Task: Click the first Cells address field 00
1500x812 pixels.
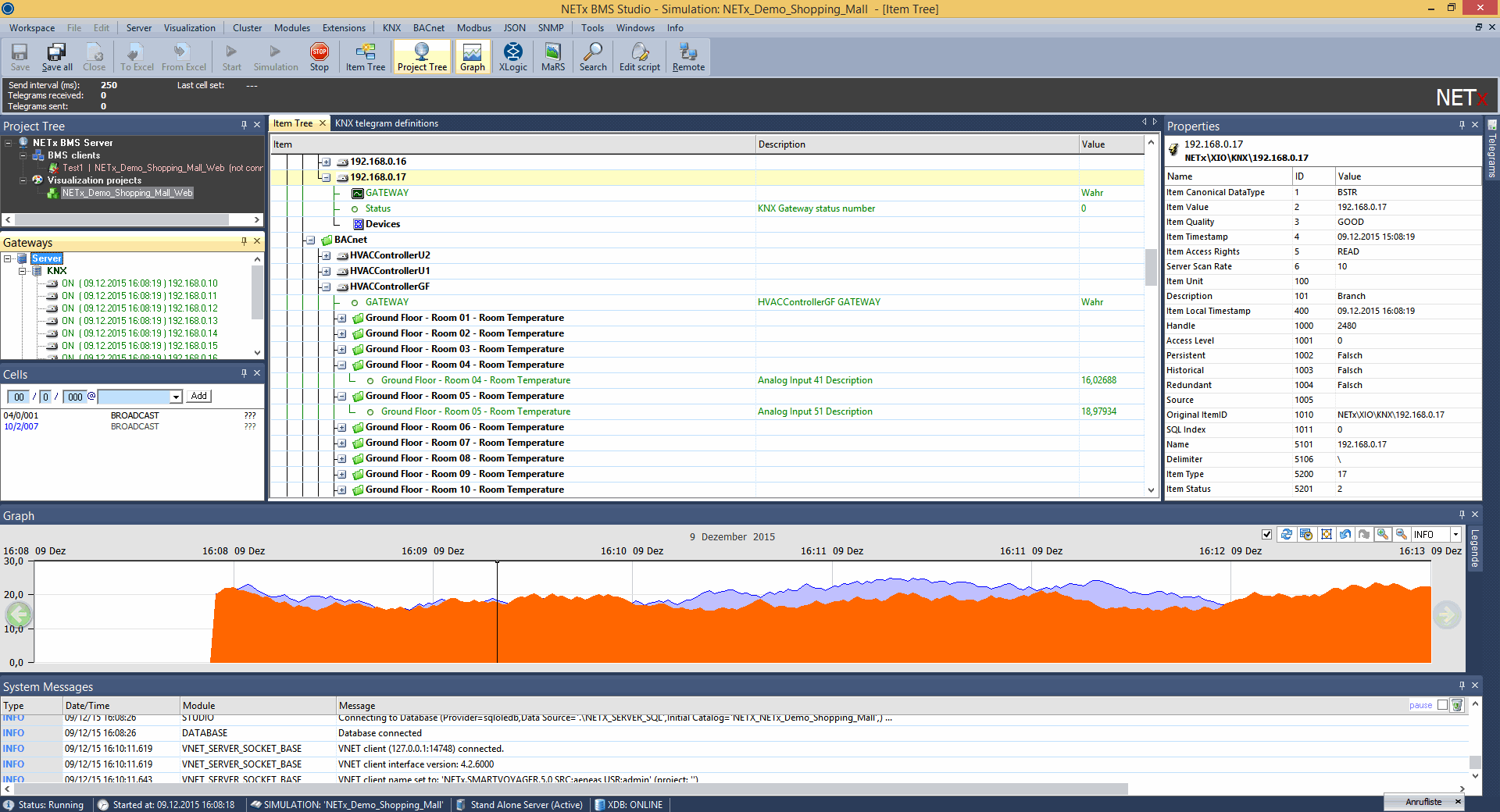Action: pos(20,397)
